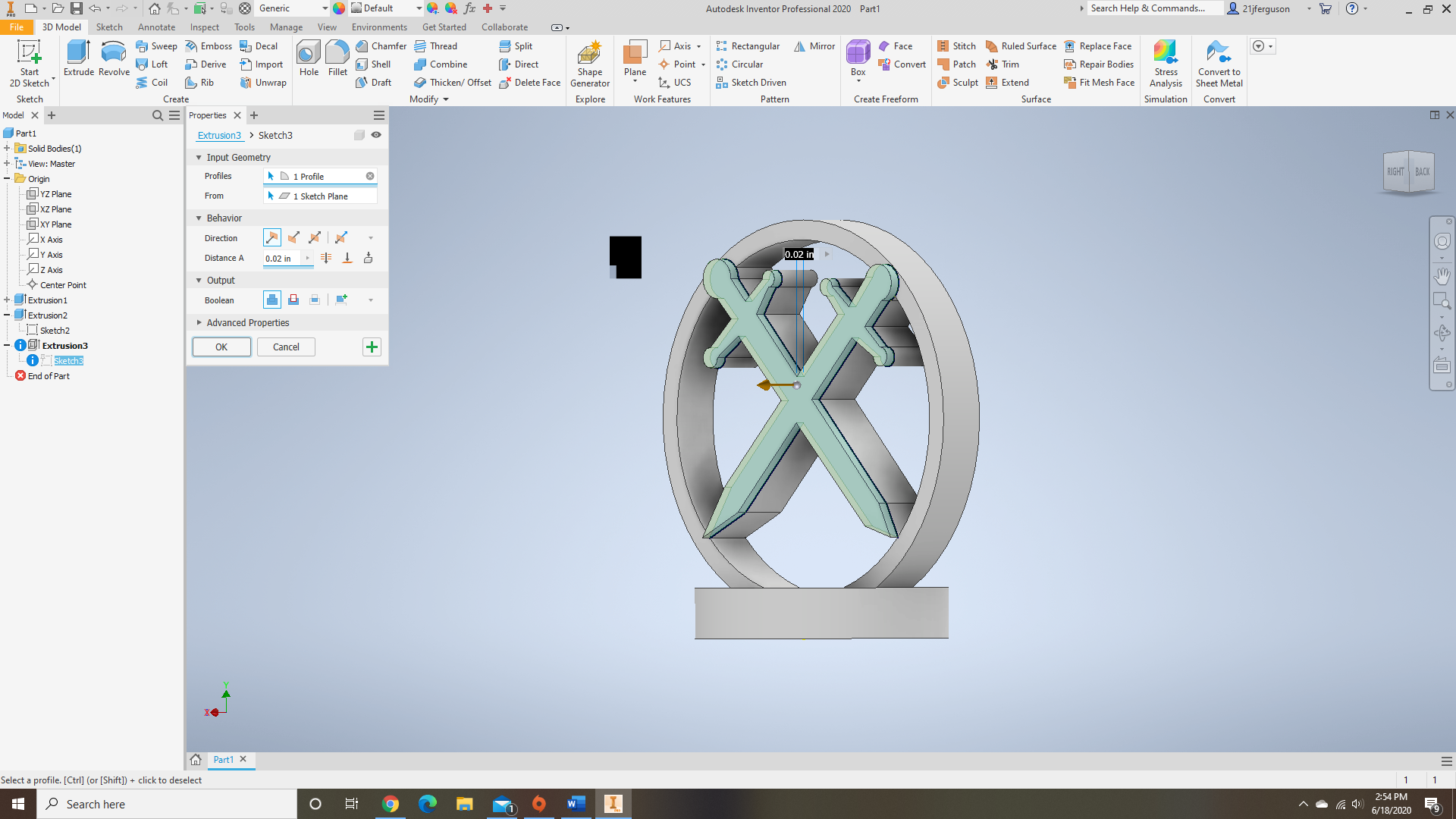
Task: Switch to the Manage ribbon tab
Action: point(286,27)
